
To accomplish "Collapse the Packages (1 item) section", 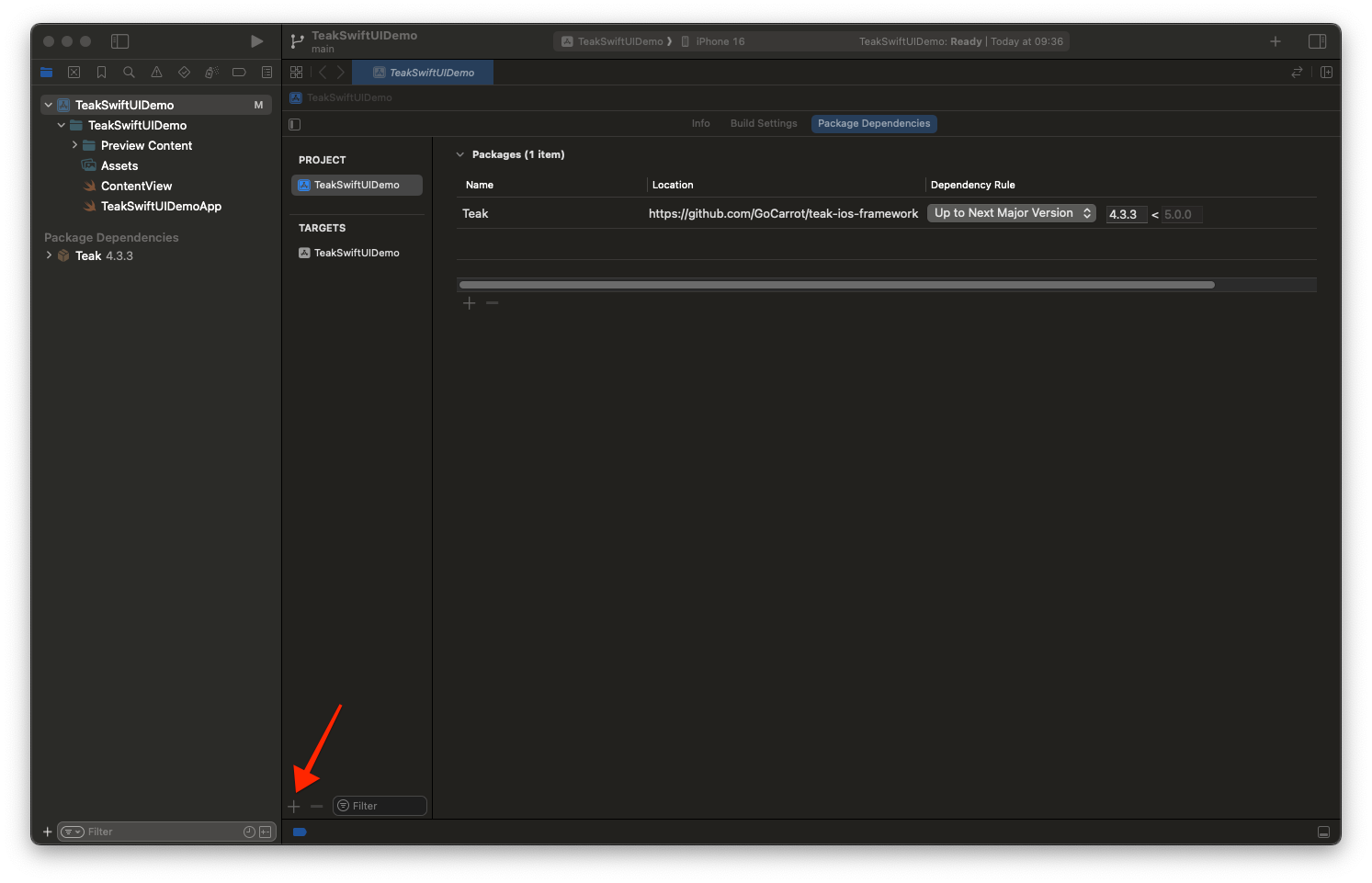I will point(460,155).
